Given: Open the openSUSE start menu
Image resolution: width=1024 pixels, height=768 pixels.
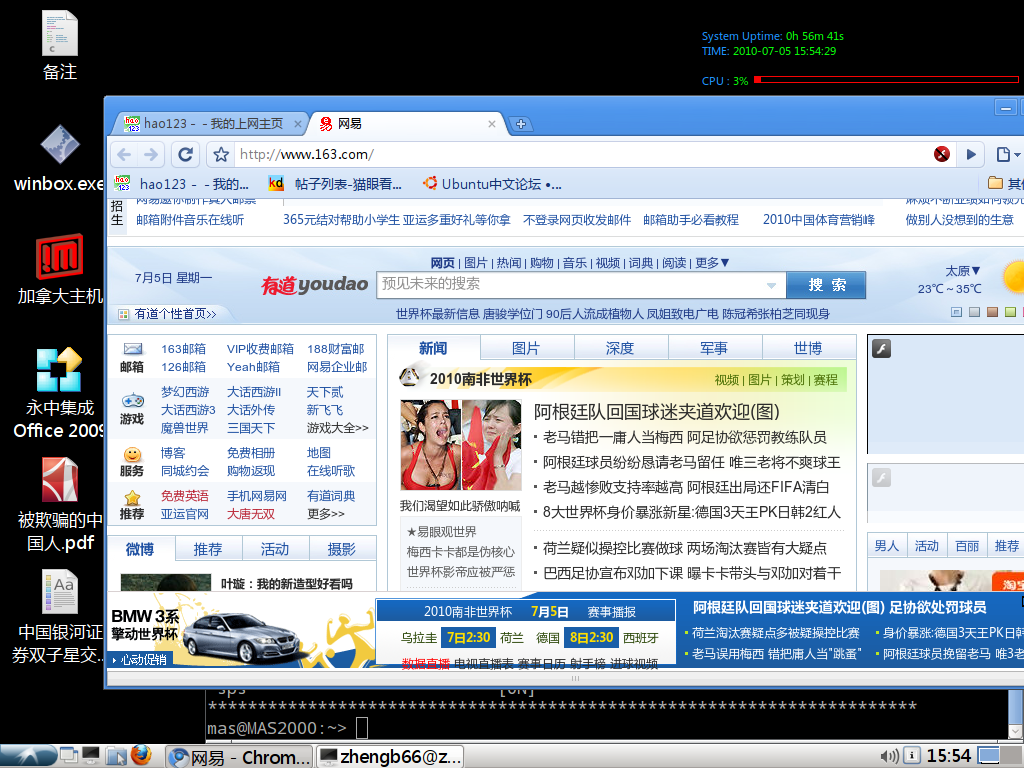Looking at the screenshot, I should (26, 756).
